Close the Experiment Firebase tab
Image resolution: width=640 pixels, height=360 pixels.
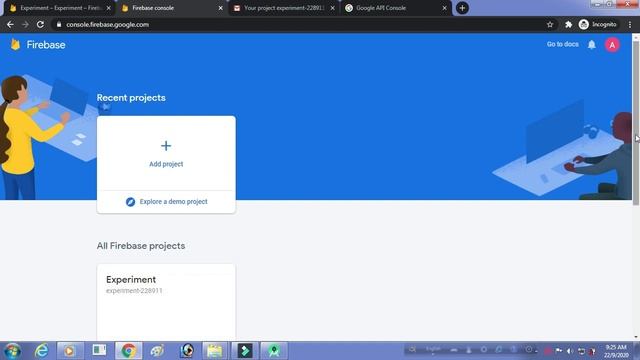tap(109, 8)
